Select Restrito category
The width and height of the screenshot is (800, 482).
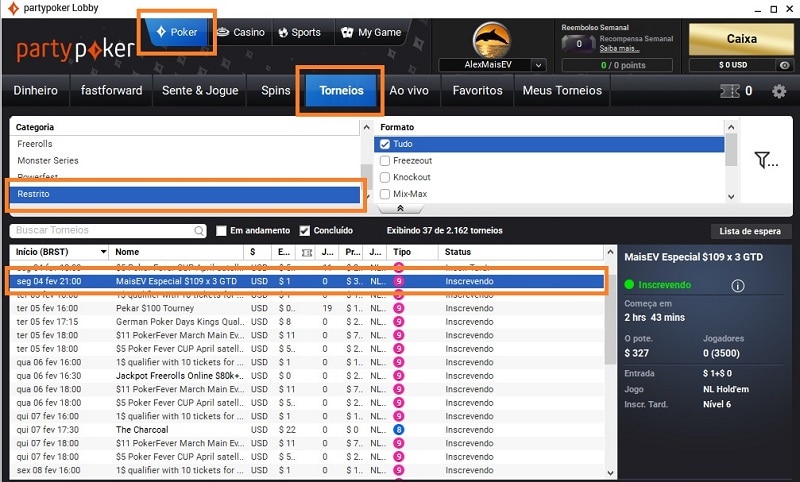point(185,194)
